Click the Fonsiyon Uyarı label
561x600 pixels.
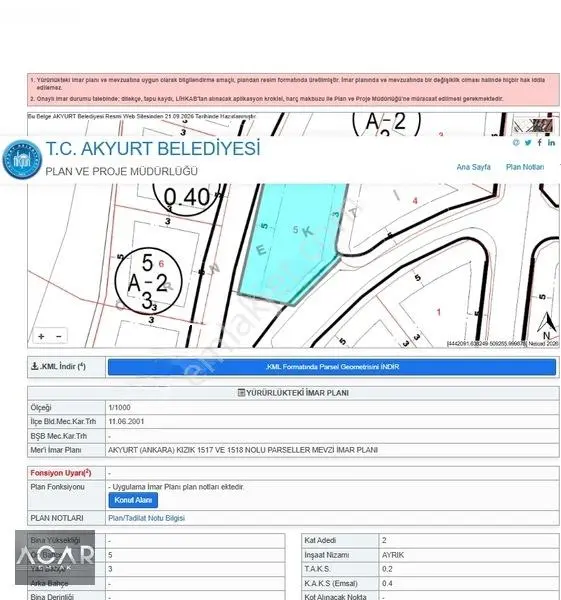61,473
